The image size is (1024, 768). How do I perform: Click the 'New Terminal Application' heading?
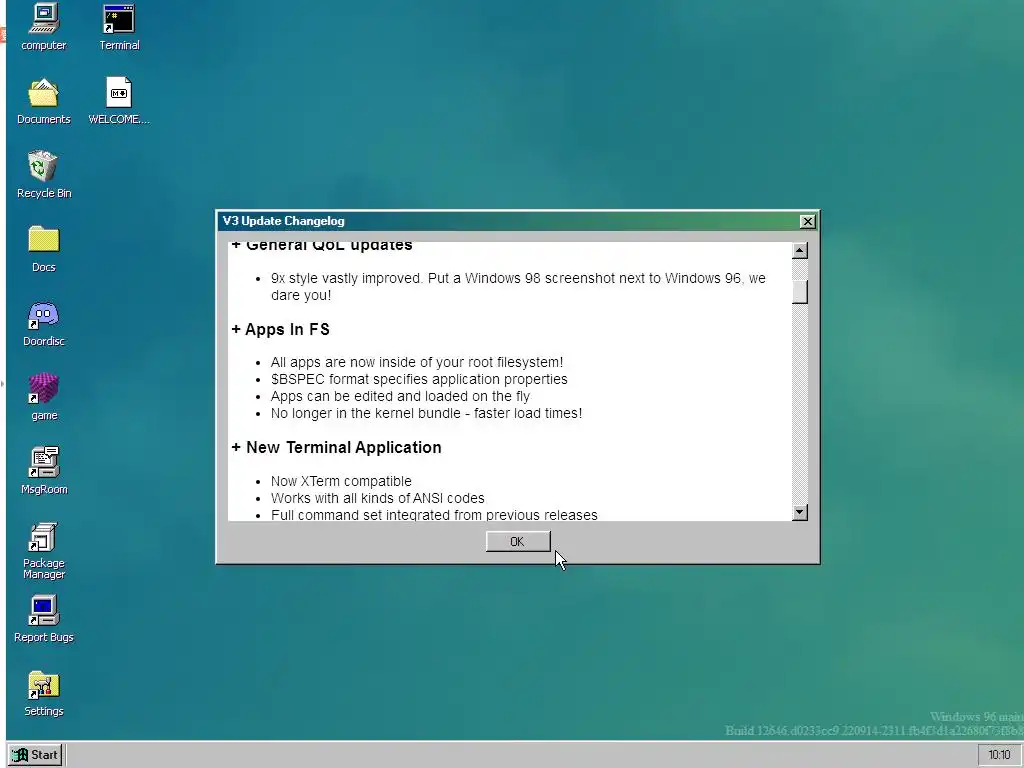336,447
